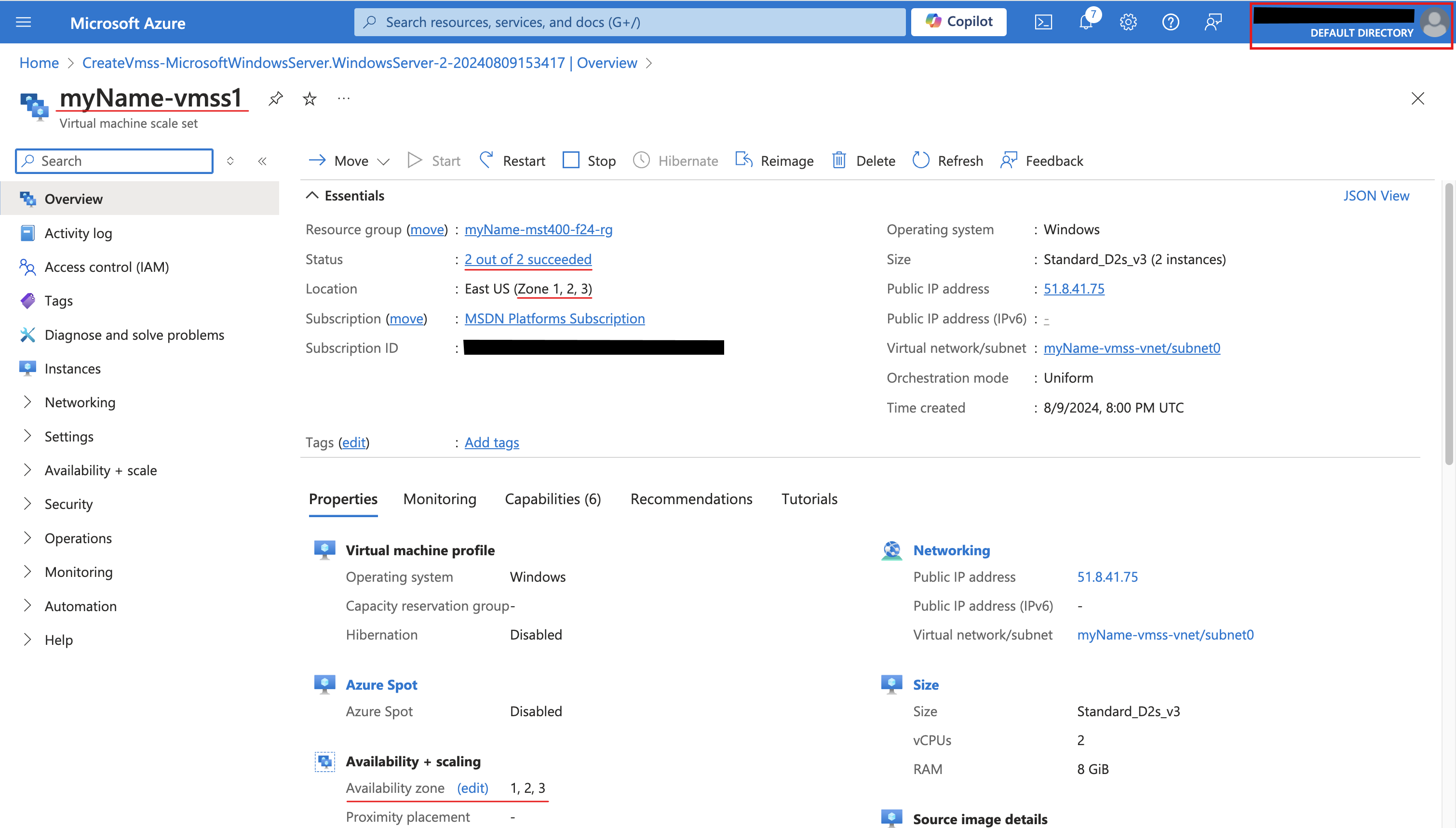Click the expand/collapse all menu groups arrows
Viewport: 1456px width, 828px height.
pyautogui.click(x=230, y=161)
